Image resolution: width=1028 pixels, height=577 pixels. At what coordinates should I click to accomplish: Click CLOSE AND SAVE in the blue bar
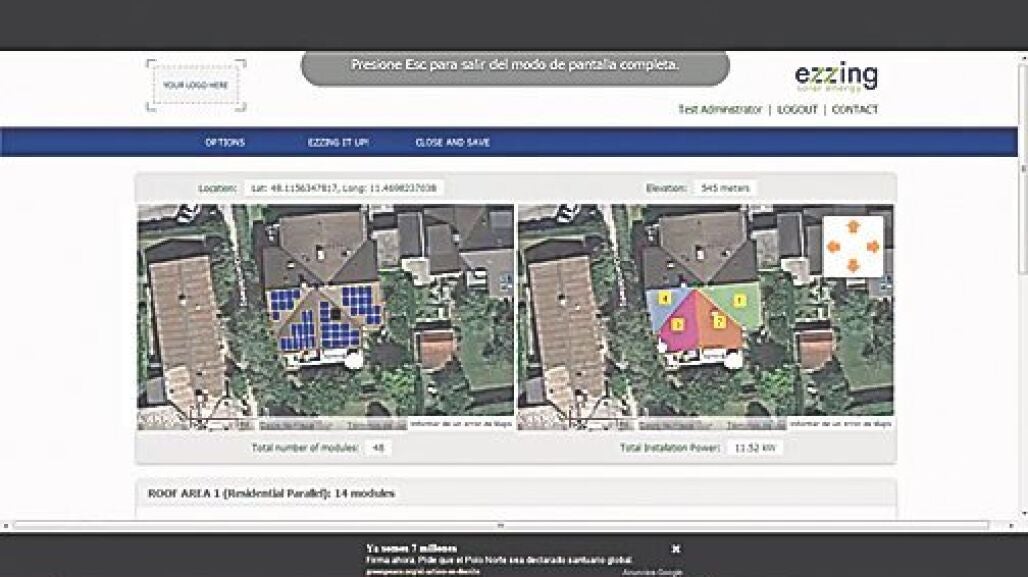pyautogui.click(x=452, y=143)
